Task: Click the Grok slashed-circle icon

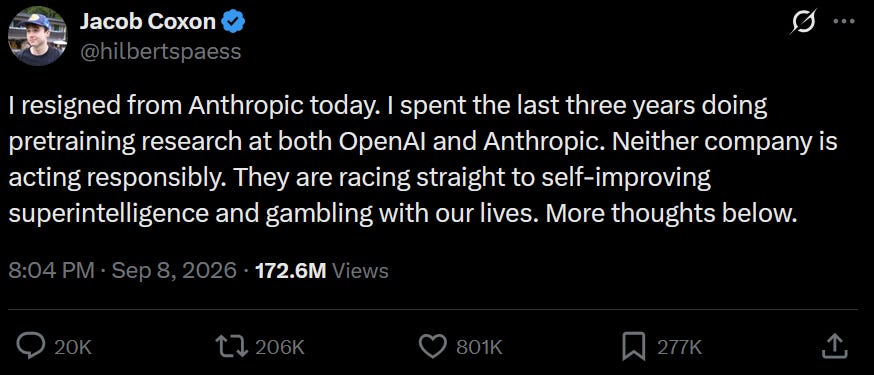Action: coord(803,22)
